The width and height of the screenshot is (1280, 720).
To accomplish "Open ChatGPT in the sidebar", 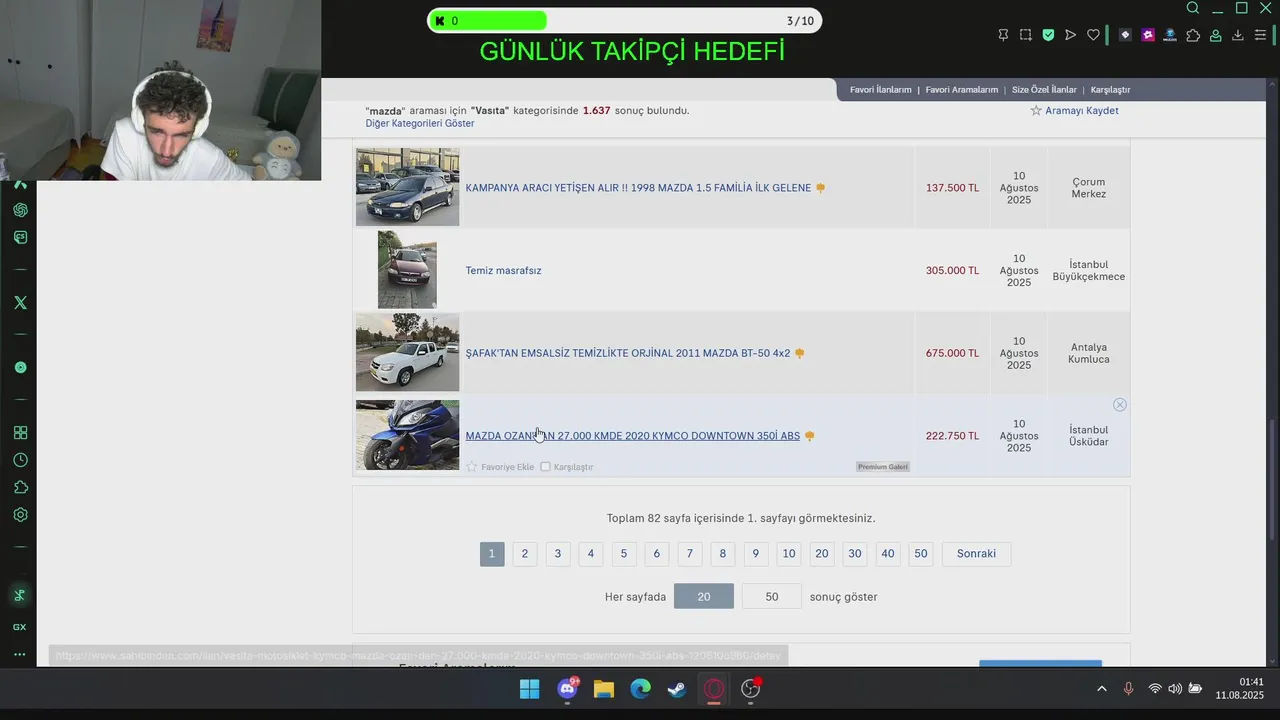I will [20, 210].
